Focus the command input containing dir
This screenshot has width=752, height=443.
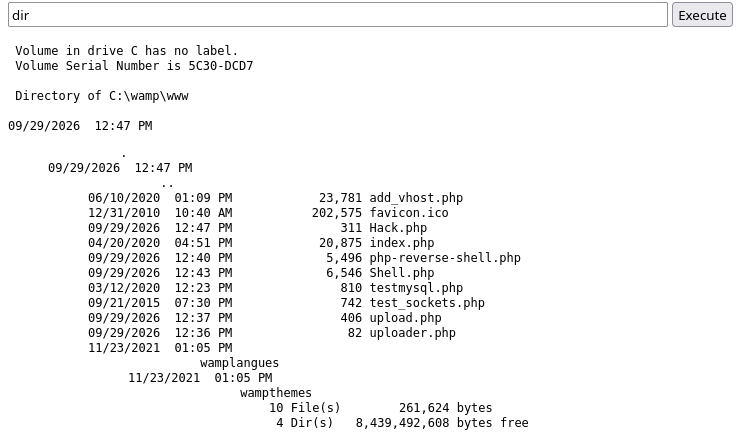click(x=338, y=15)
